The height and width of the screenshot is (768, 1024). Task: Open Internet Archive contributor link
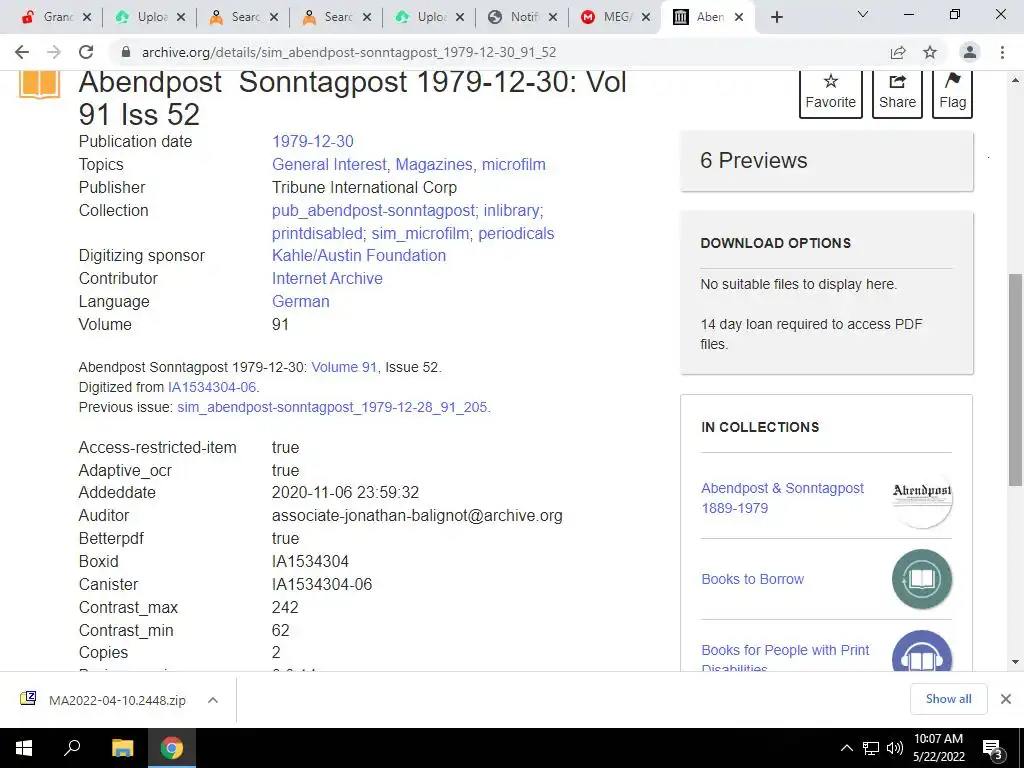pos(327,278)
